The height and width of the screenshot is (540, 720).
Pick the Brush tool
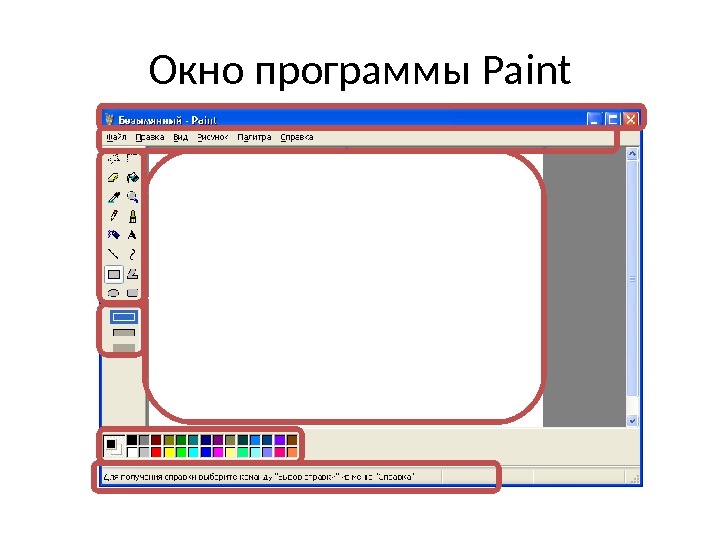pos(133,216)
